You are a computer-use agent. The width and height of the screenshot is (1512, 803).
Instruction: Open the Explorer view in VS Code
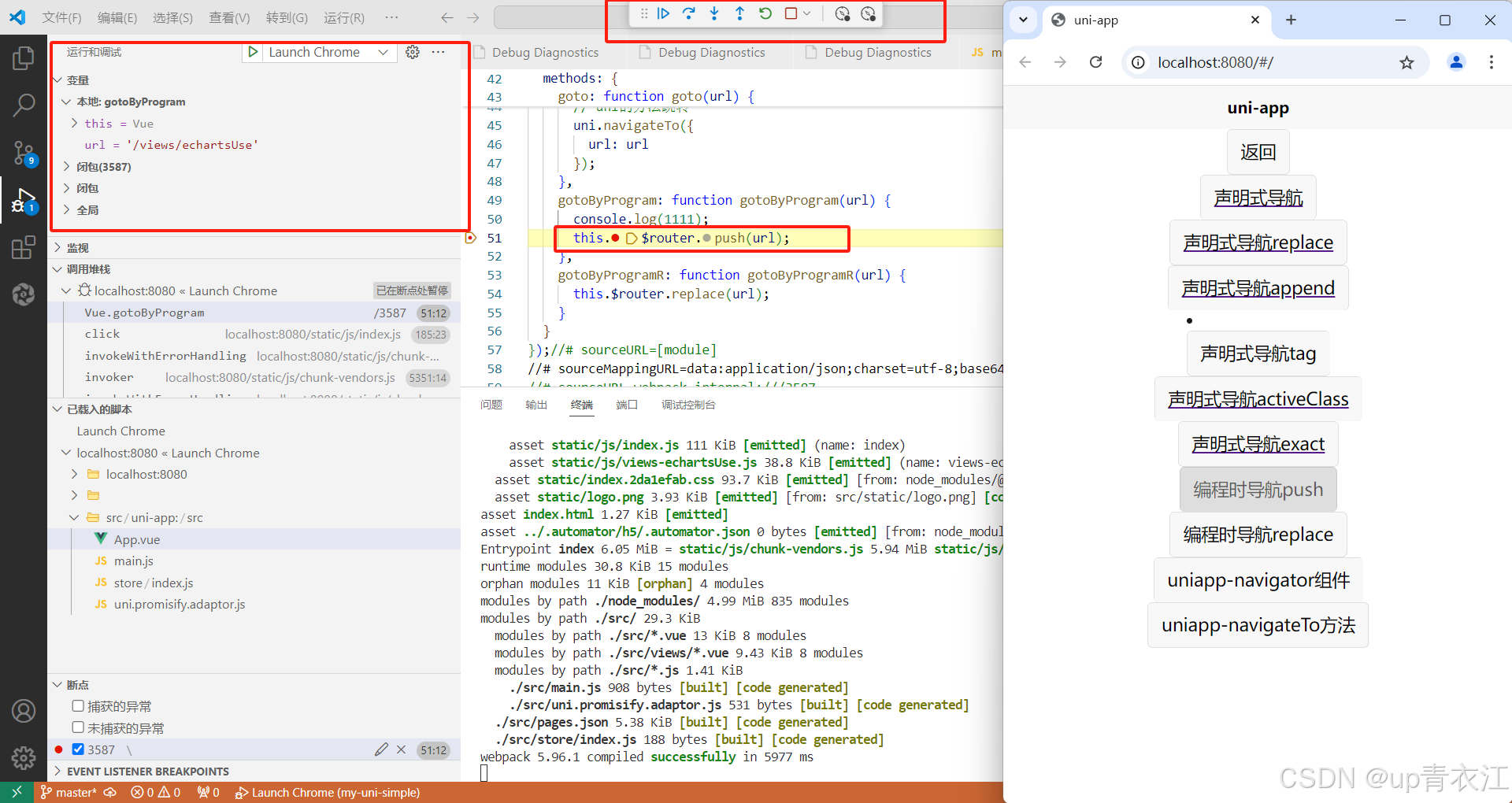(24, 58)
